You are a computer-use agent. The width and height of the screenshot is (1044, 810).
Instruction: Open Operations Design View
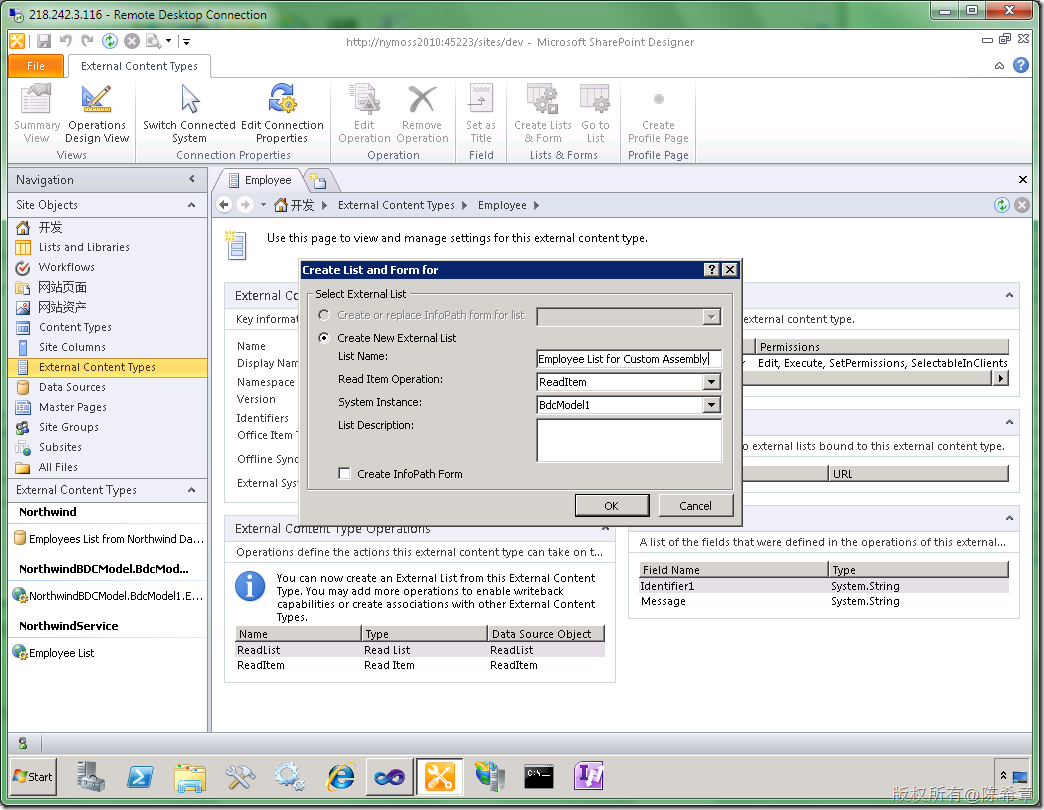(x=97, y=114)
